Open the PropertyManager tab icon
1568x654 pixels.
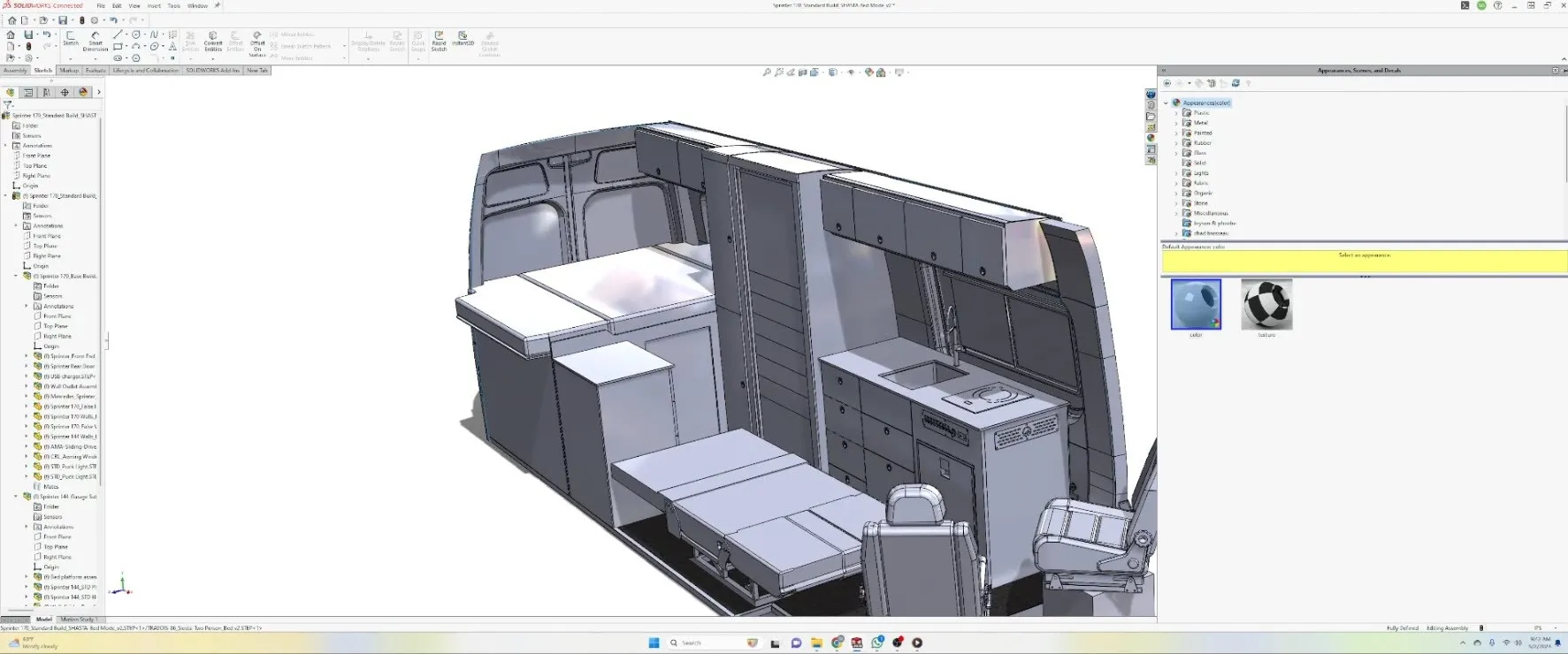click(28, 92)
